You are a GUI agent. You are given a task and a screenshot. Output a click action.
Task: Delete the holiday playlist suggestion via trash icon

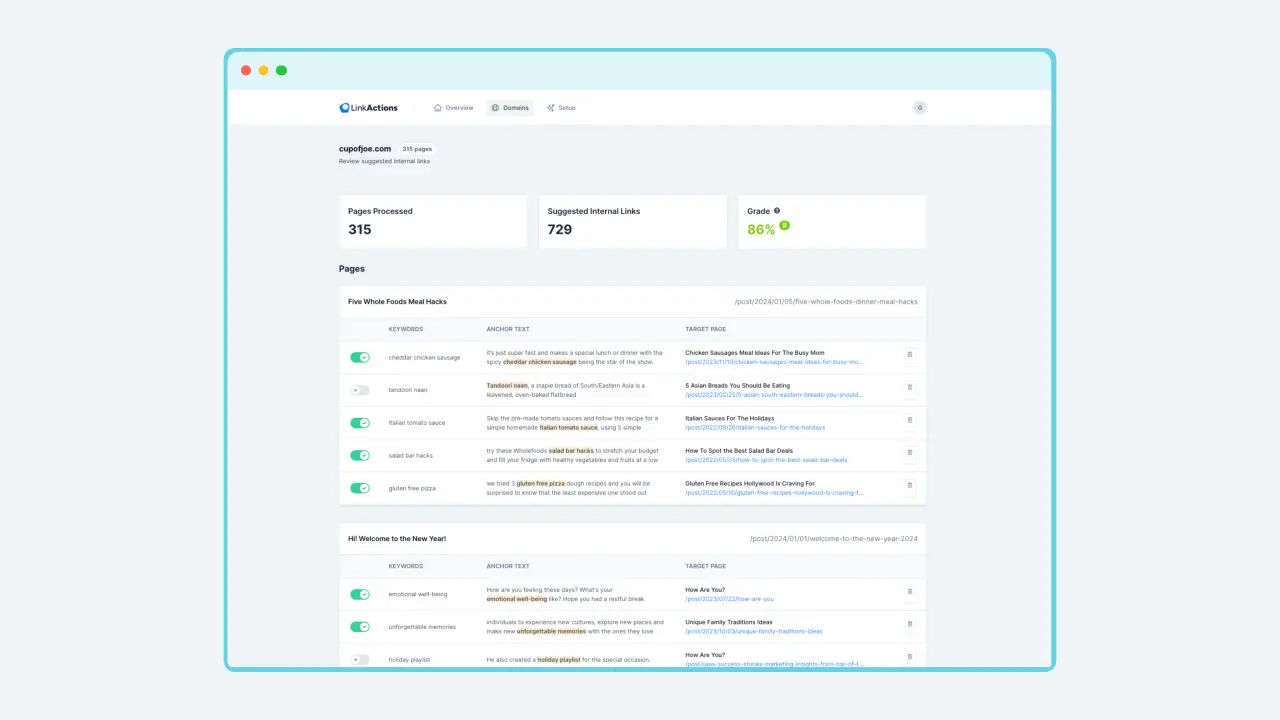click(909, 657)
